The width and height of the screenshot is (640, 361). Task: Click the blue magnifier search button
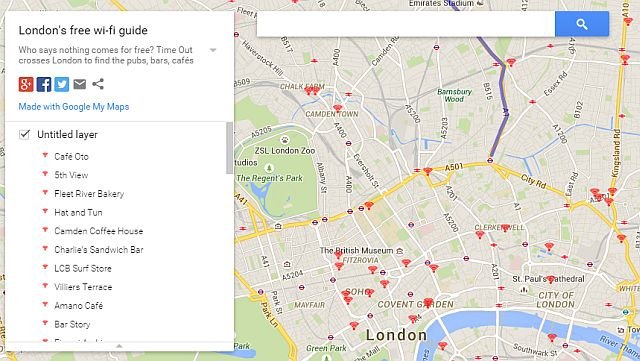[x=582, y=24]
